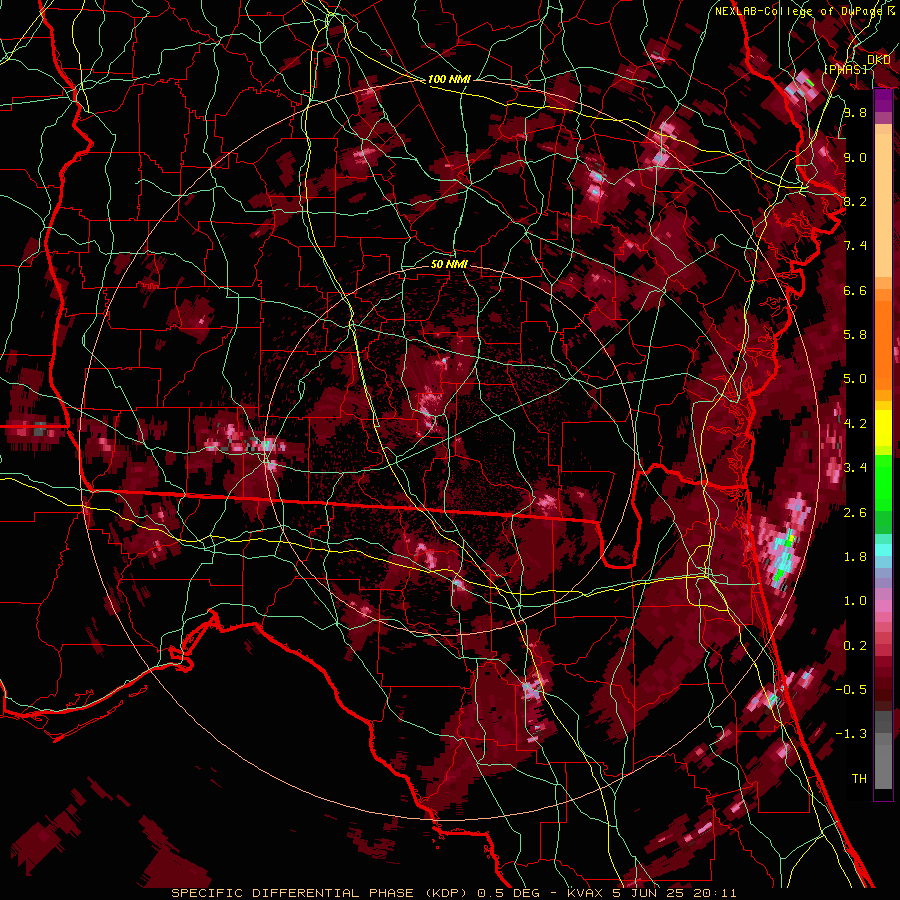Viewport: 900px width, 900px height.
Task: Select the 9.0 scale value
Action: pyautogui.click(x=855, y=157)
